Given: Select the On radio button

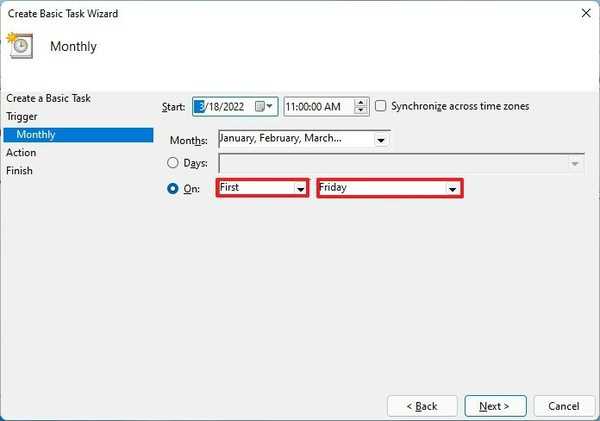Looking at the screenshot, I should tap(174, 188).
